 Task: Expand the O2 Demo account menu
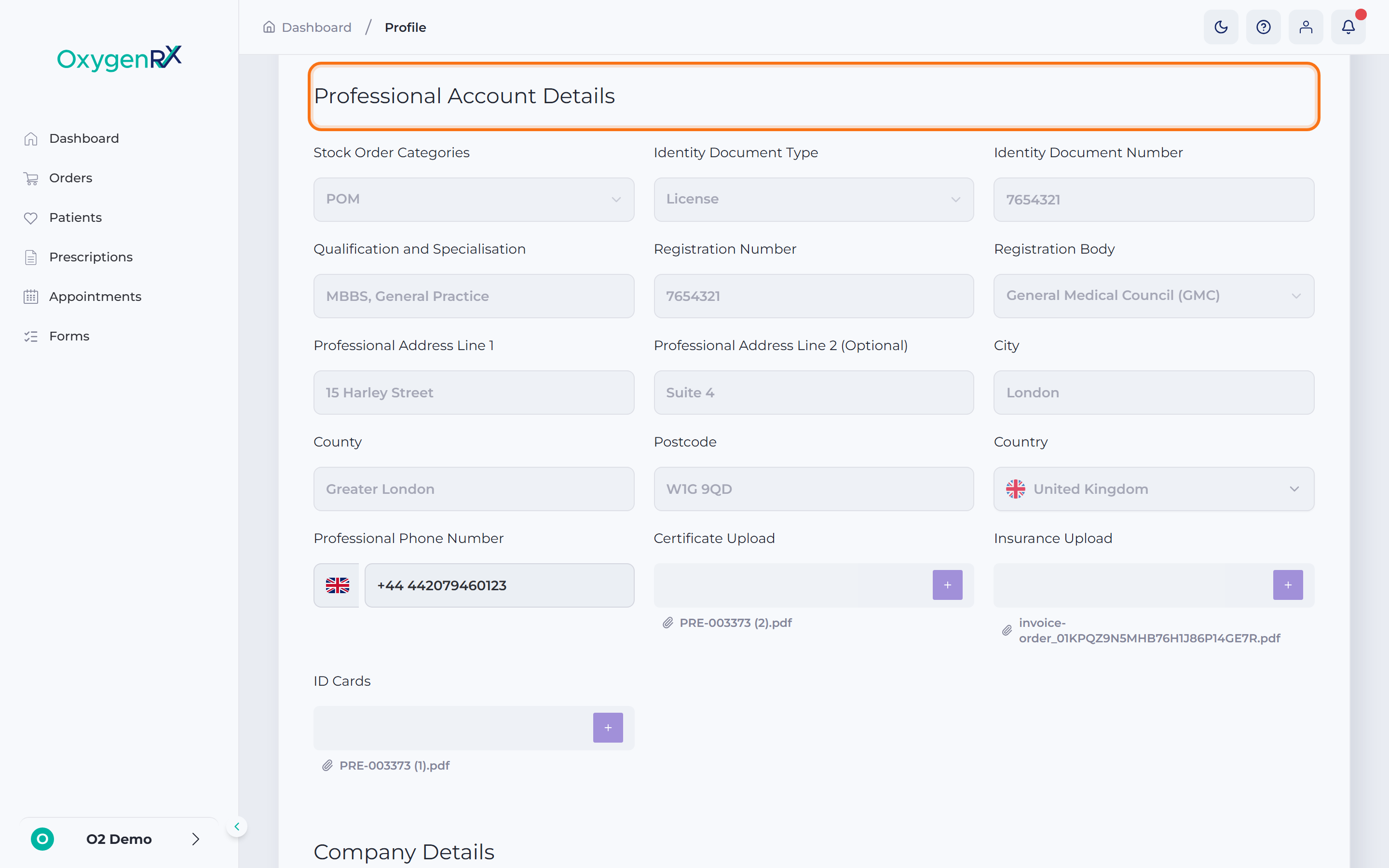coord(119,839)
